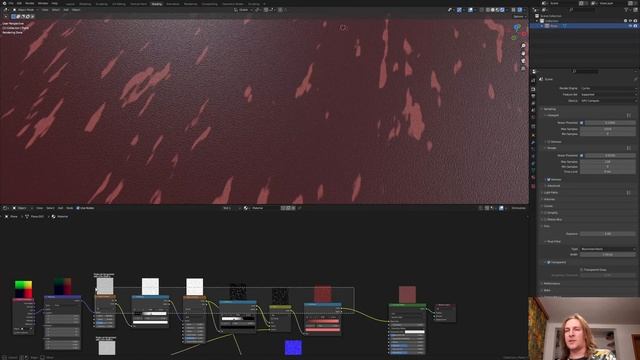640x360 pixels.
Task: Click the Render Time Limit field
Action: 608,172
